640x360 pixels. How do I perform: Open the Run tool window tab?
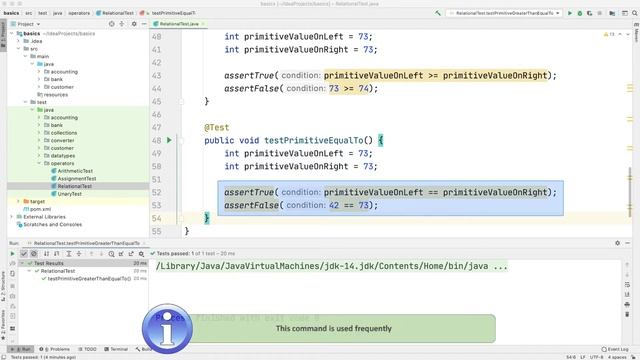point(21,349)
